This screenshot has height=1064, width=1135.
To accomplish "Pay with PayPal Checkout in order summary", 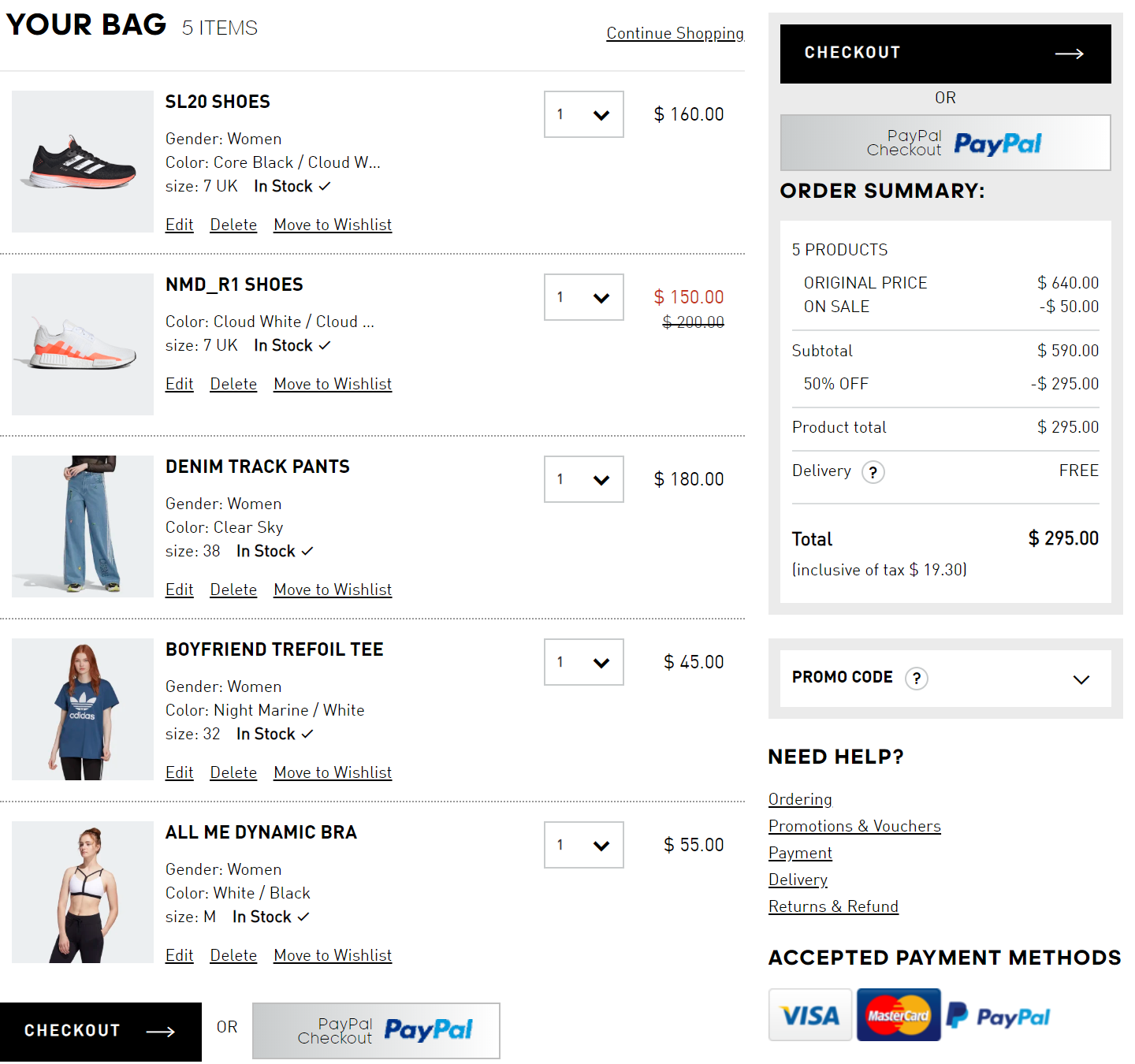I will coord(945,143).
